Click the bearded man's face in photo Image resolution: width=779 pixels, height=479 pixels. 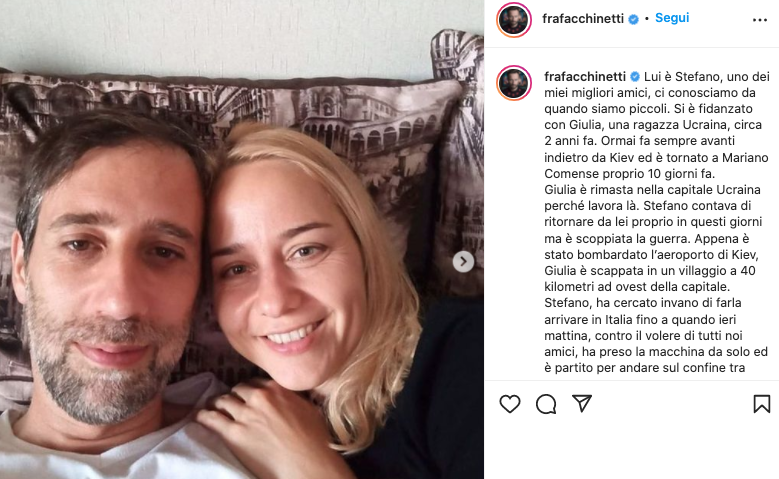coord(107,278)
